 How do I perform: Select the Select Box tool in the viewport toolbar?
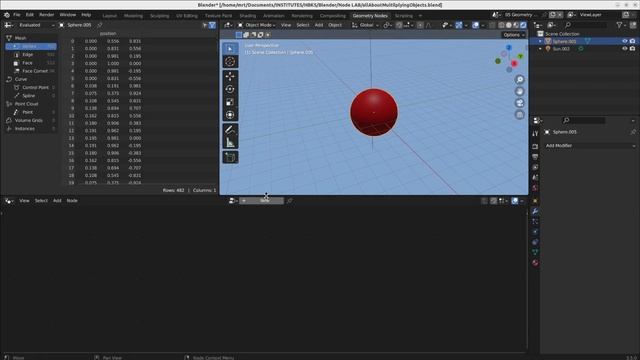230,49
